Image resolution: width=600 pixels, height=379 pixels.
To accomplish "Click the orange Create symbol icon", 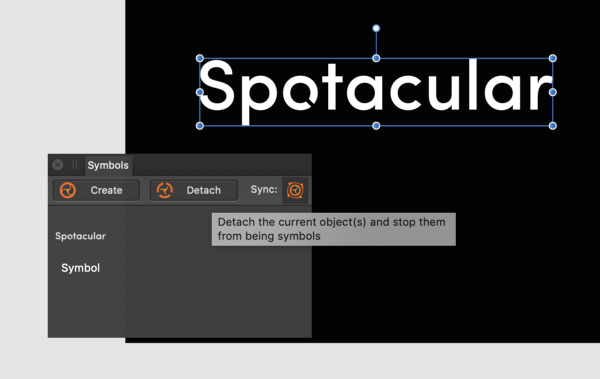I will coord(68,190).
